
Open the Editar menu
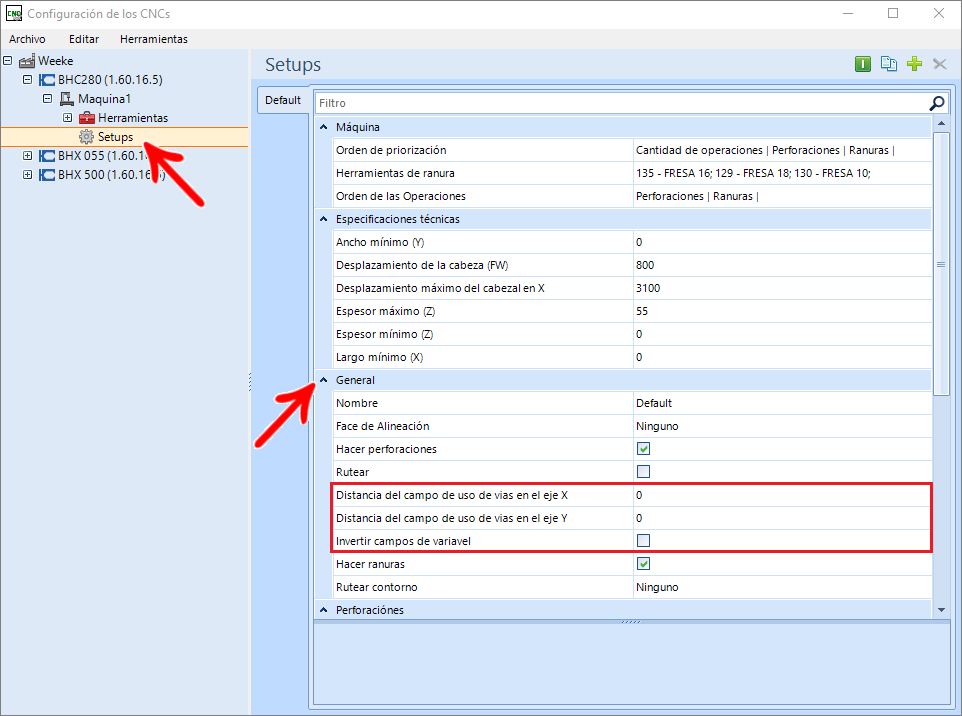84,39
